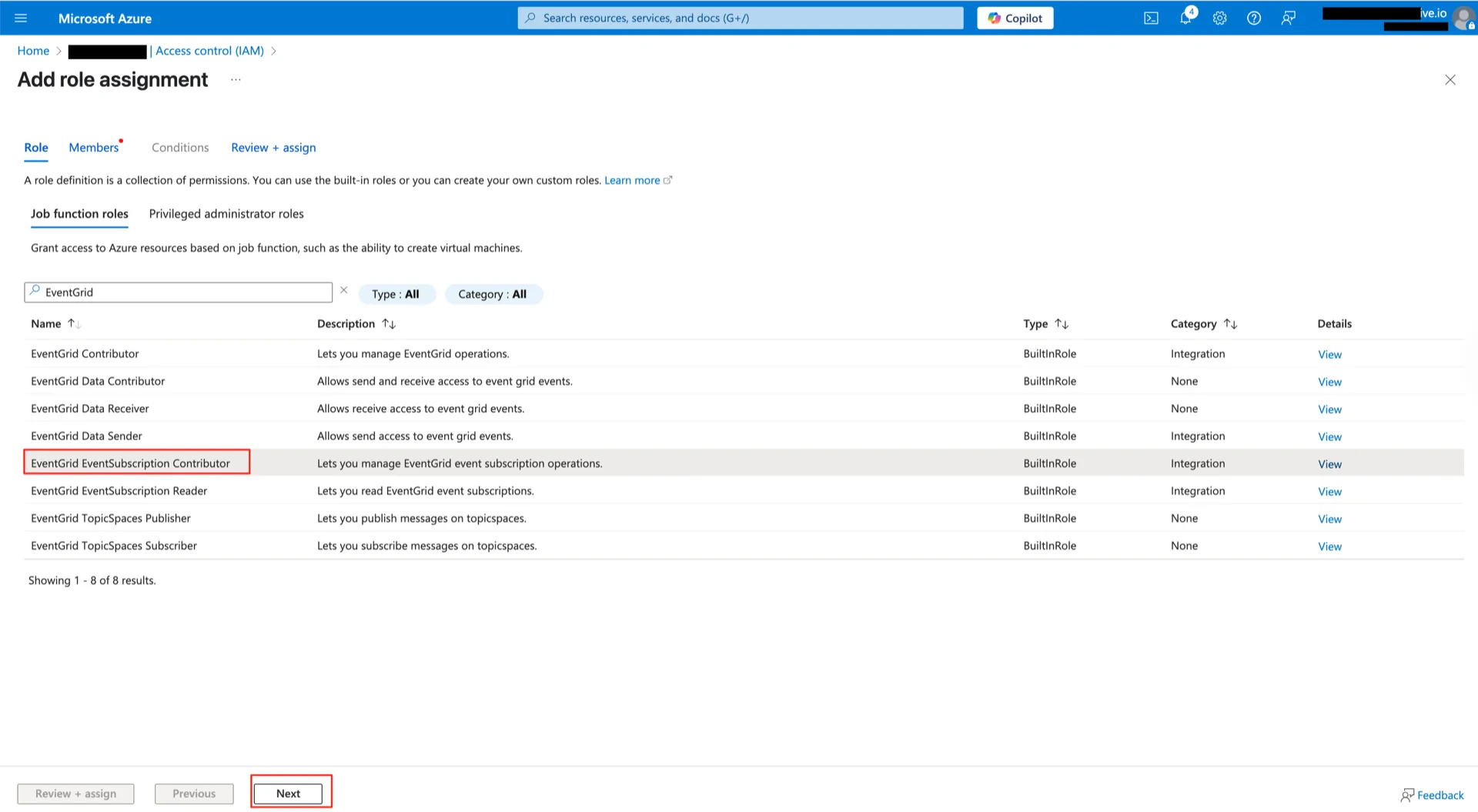
Task: View details for EventGrid Data Receiver
Action: pyautogui.click(x=1329, y=409)
